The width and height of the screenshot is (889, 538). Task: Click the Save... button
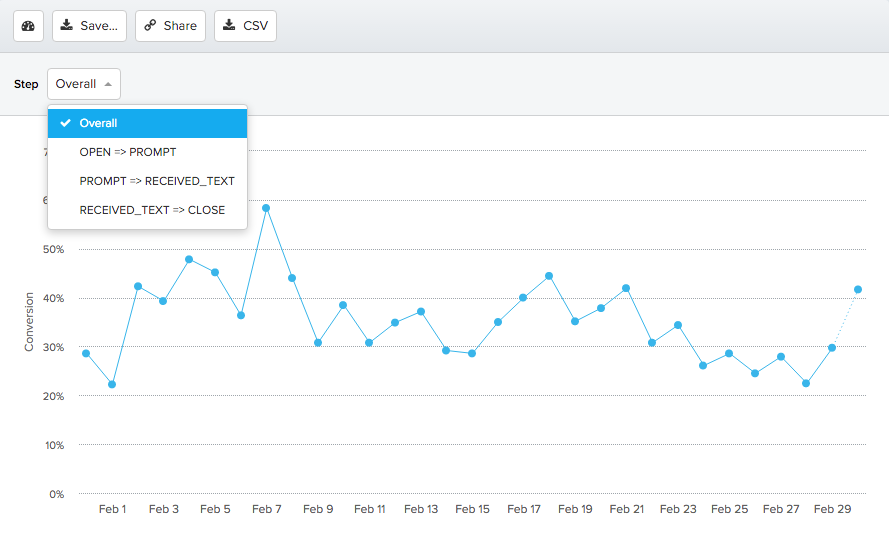(89, 26)
